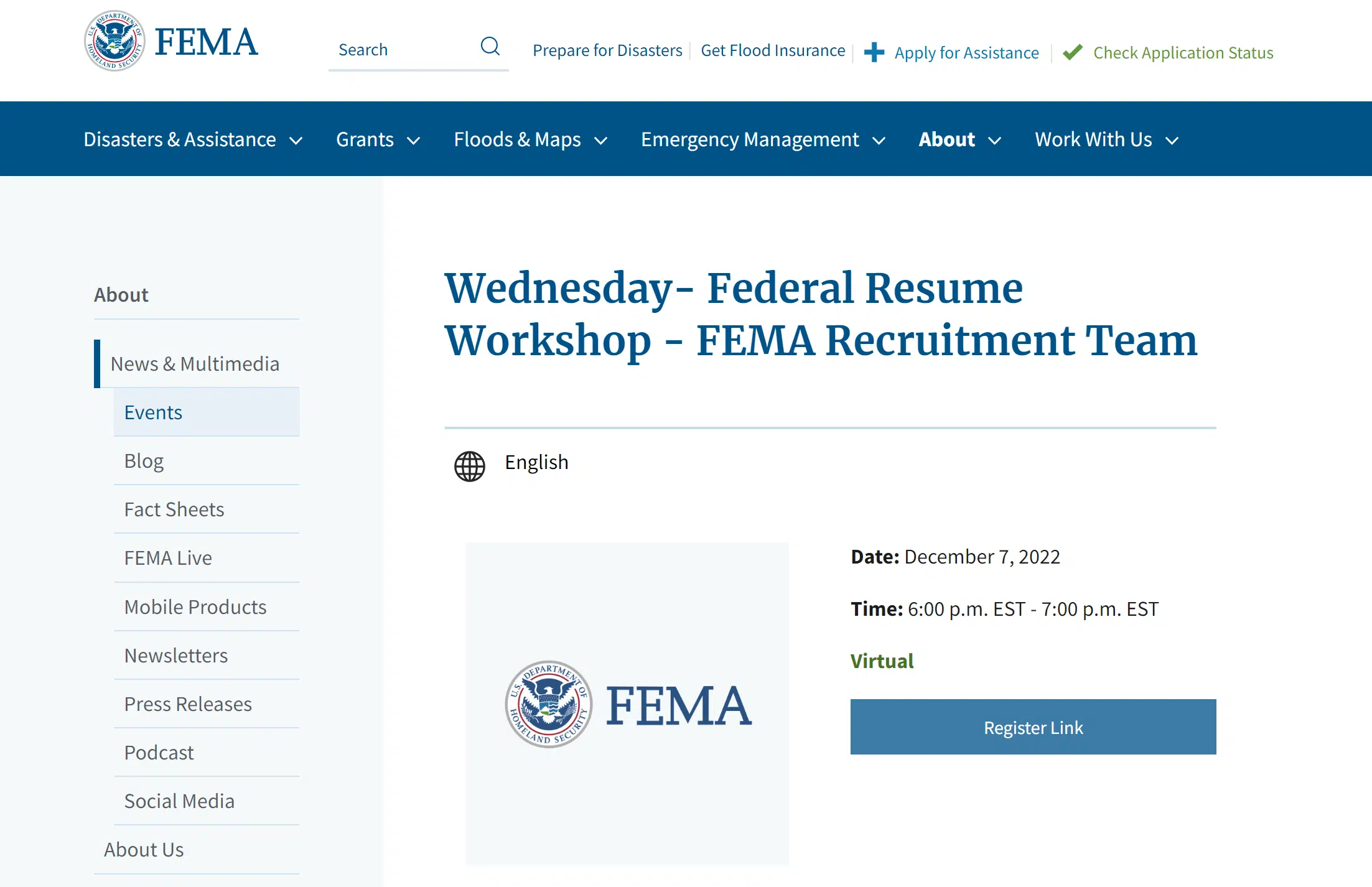Viewport: 1372px width, 887px height.
Task: Expand the About chevron in the nav bar
Action: pos(994,141)
